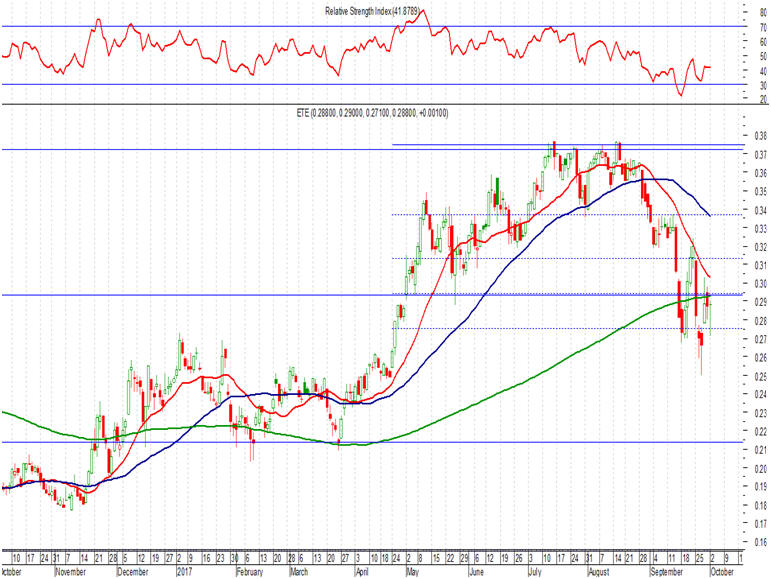Click the 0.38 price axis label
771x579 pixels.
coord(760,136)
